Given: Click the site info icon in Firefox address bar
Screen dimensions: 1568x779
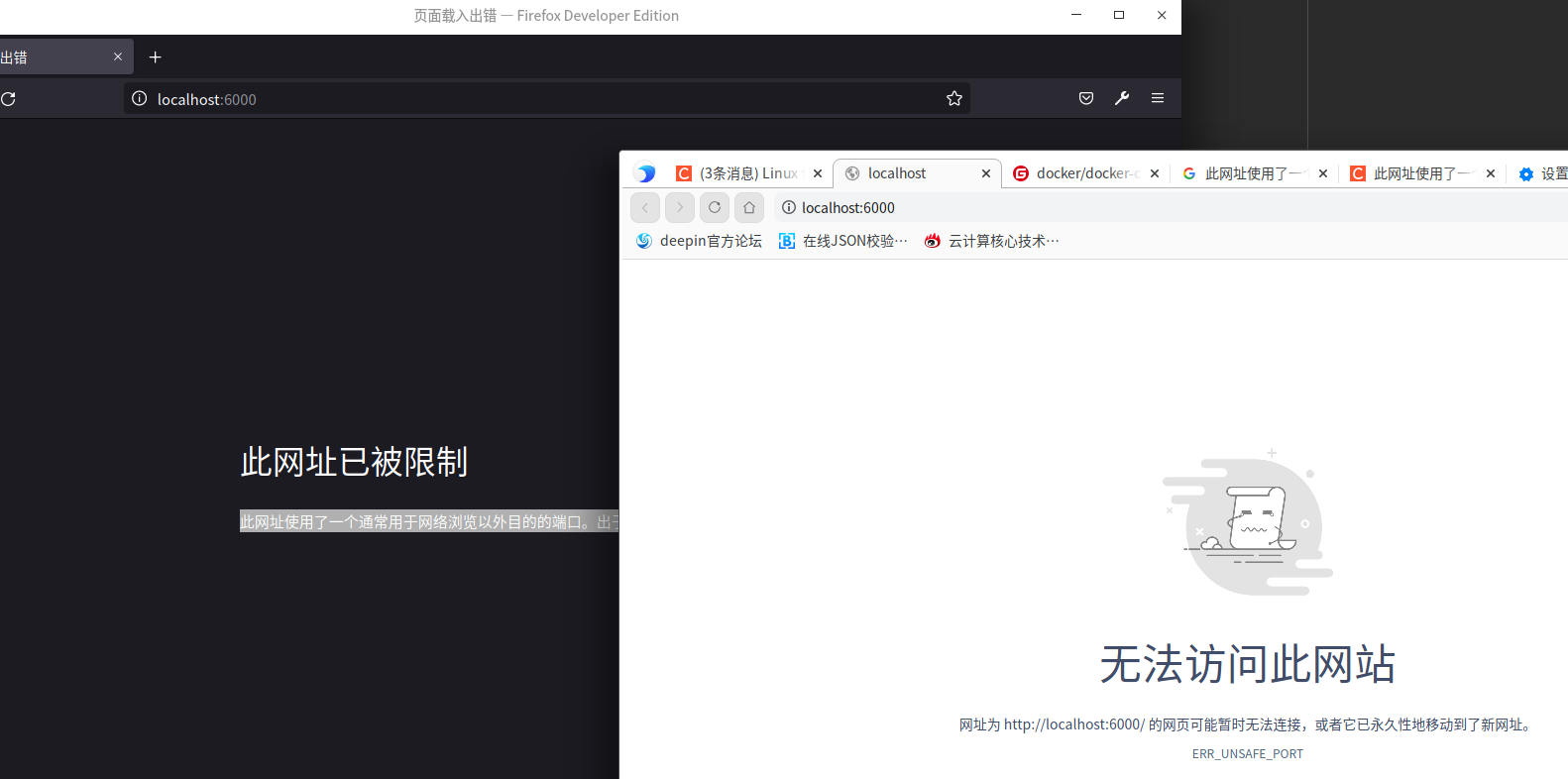Looking at the screenshot, I should [x=140, y=98].
